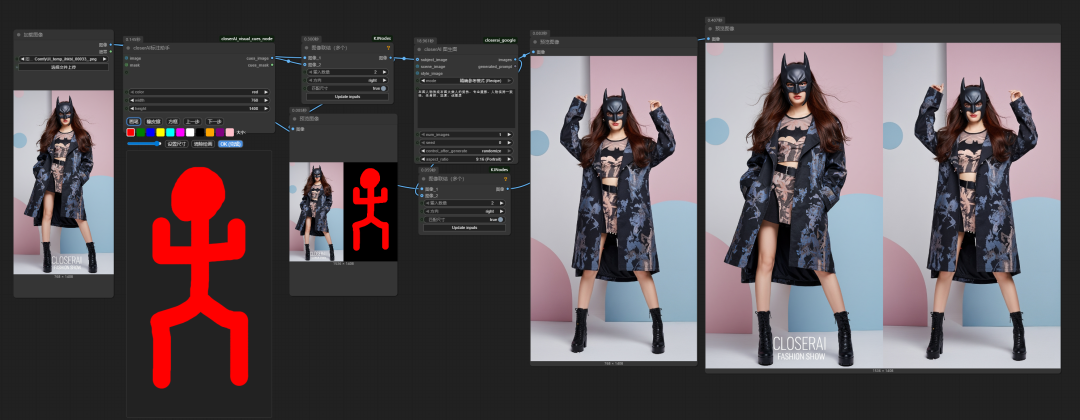Toggle the true switch on upper 图像联结 node

click(383, 88)
